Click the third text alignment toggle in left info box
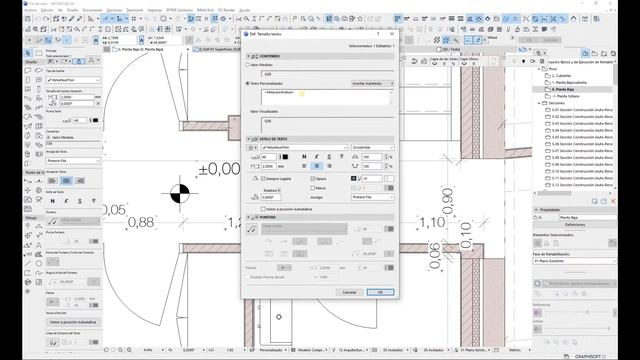 (80, 180)
